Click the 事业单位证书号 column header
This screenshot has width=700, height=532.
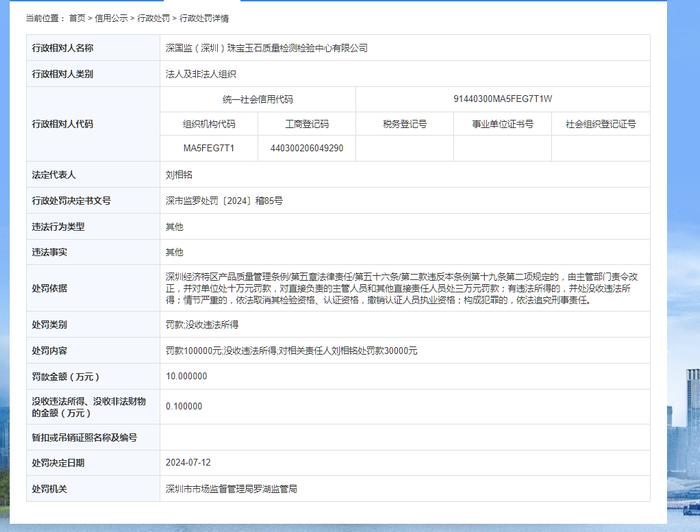[502, 124]
